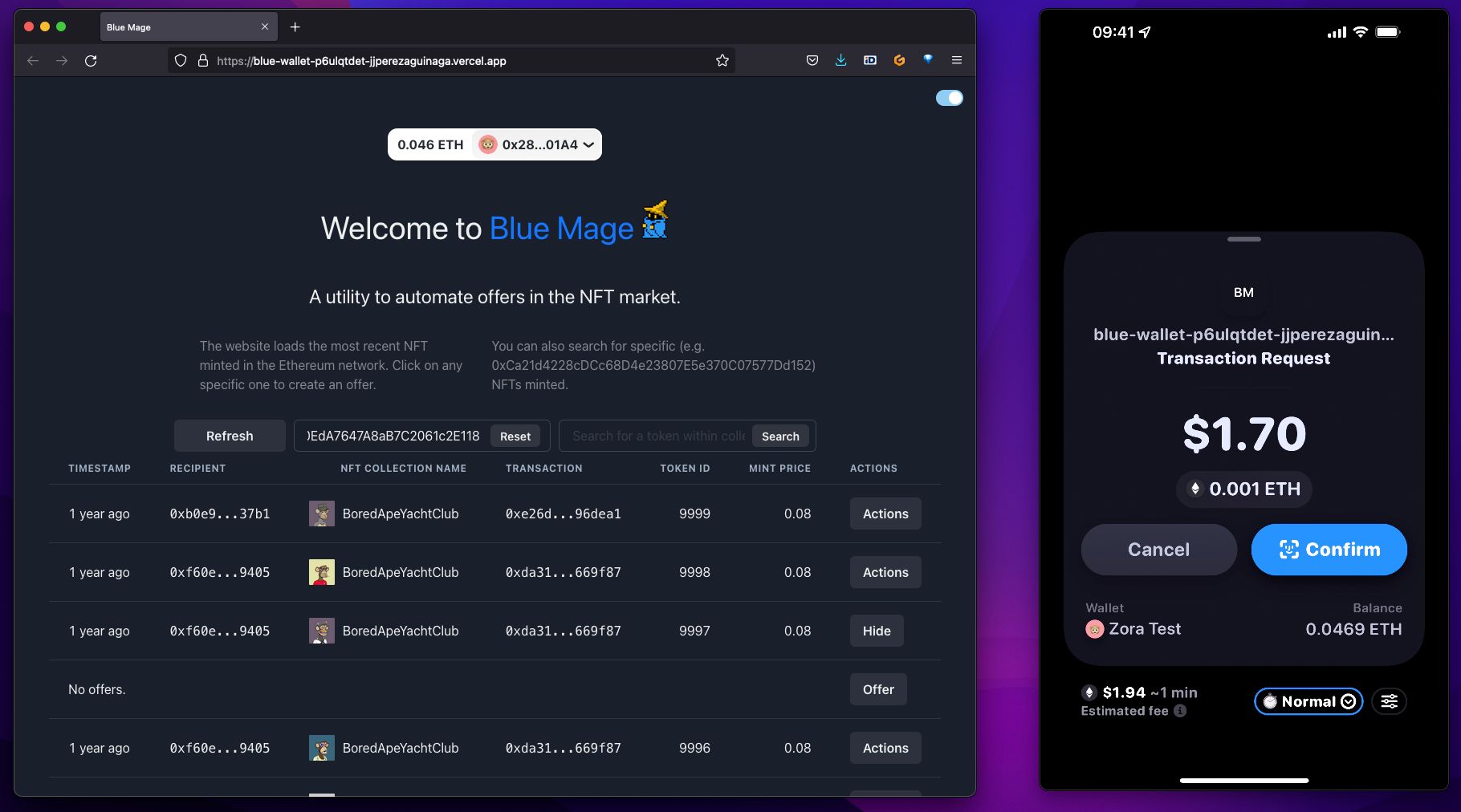Click the browser URL address bar
1461x812 pixels.
point(451,60)
